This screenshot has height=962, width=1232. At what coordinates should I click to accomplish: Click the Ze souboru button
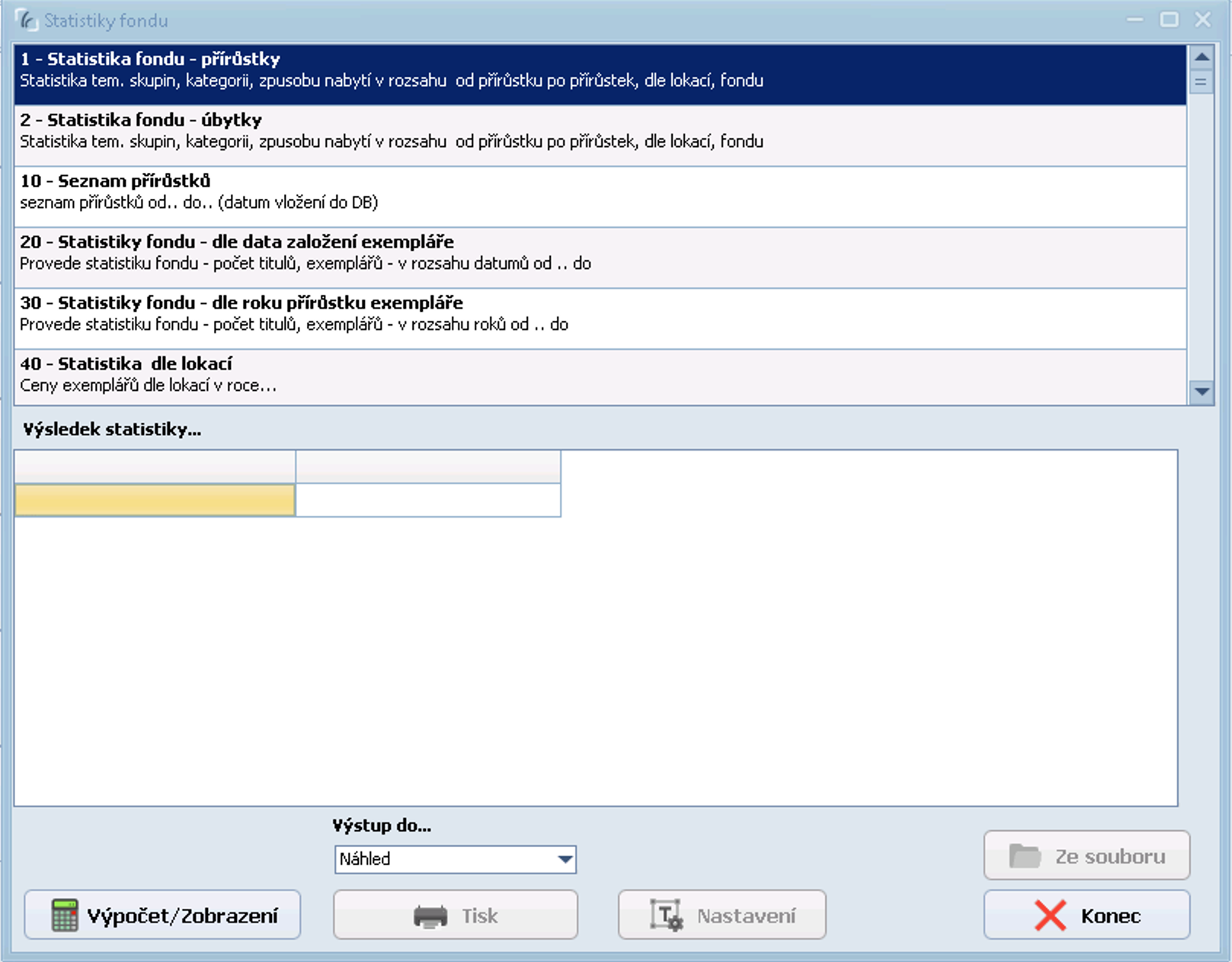(x=1086, y=855)
